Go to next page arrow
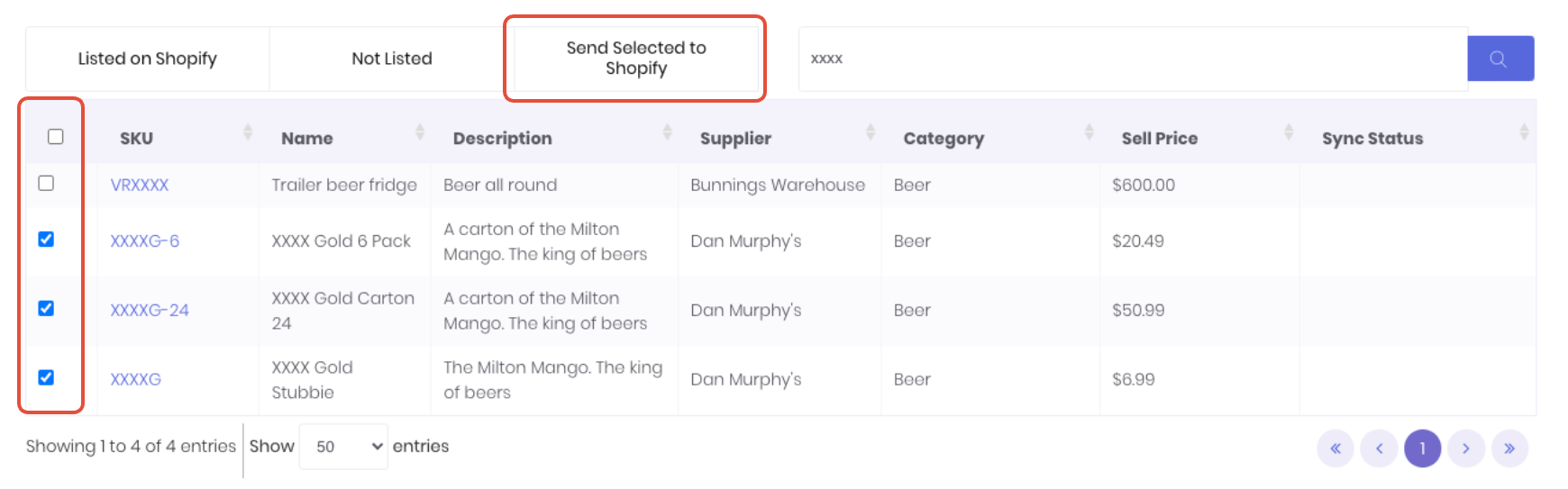The image size is (1568, 489). pyautogui.click(x=1466, y=448)
